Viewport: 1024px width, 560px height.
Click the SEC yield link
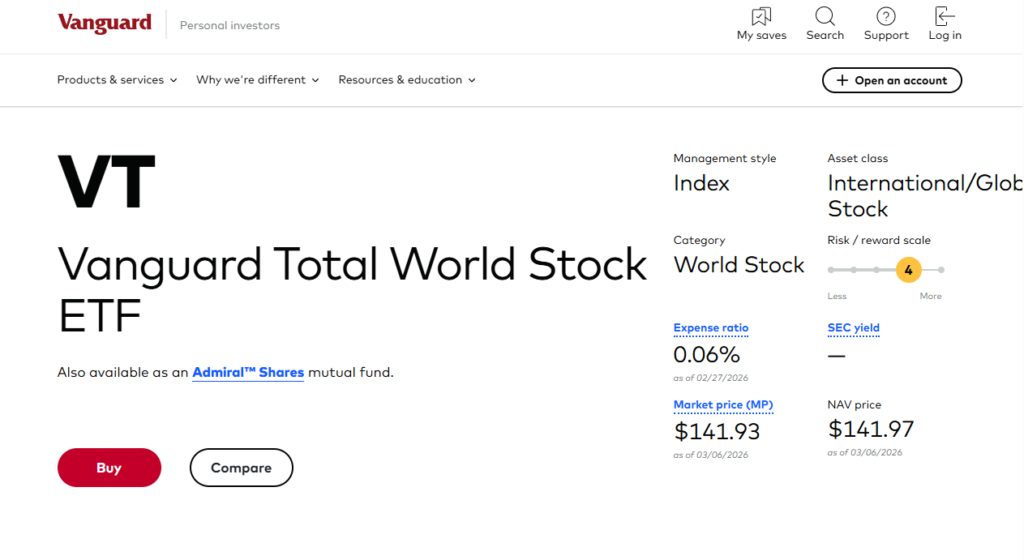point(853,328)
